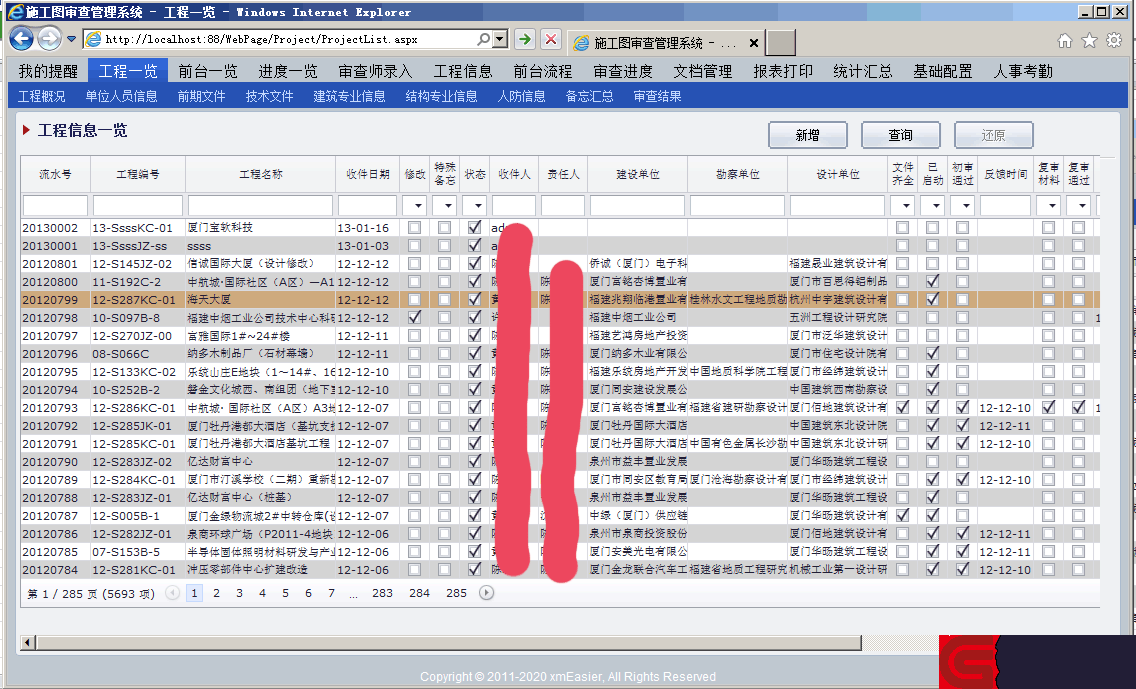Toggle 修改 checkbox for row 20120798
Viewport: 1136px width, 689px height.
pos(414,317)
